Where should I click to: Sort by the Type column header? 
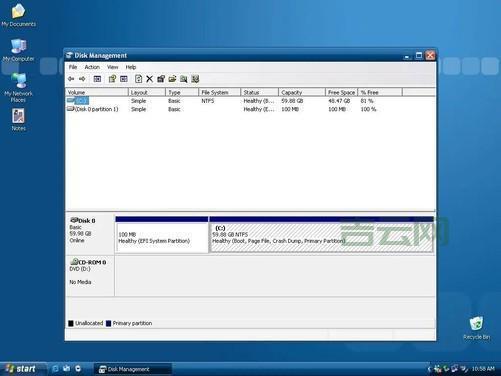pos(182,92)
